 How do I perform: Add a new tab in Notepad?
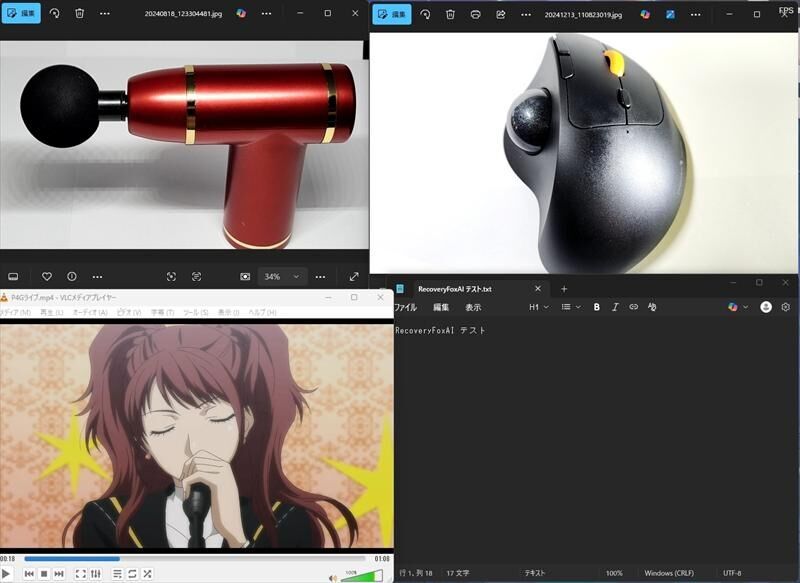(564, 289)
